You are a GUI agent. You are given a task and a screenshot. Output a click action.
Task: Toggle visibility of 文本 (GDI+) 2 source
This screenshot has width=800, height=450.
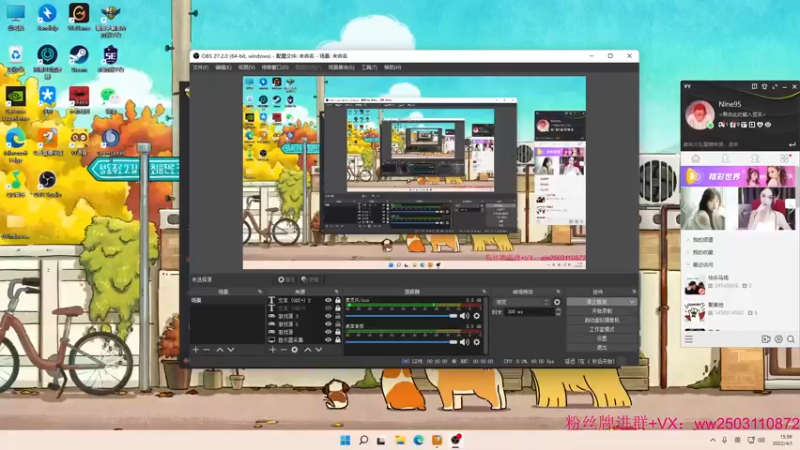tap(328, 301)
